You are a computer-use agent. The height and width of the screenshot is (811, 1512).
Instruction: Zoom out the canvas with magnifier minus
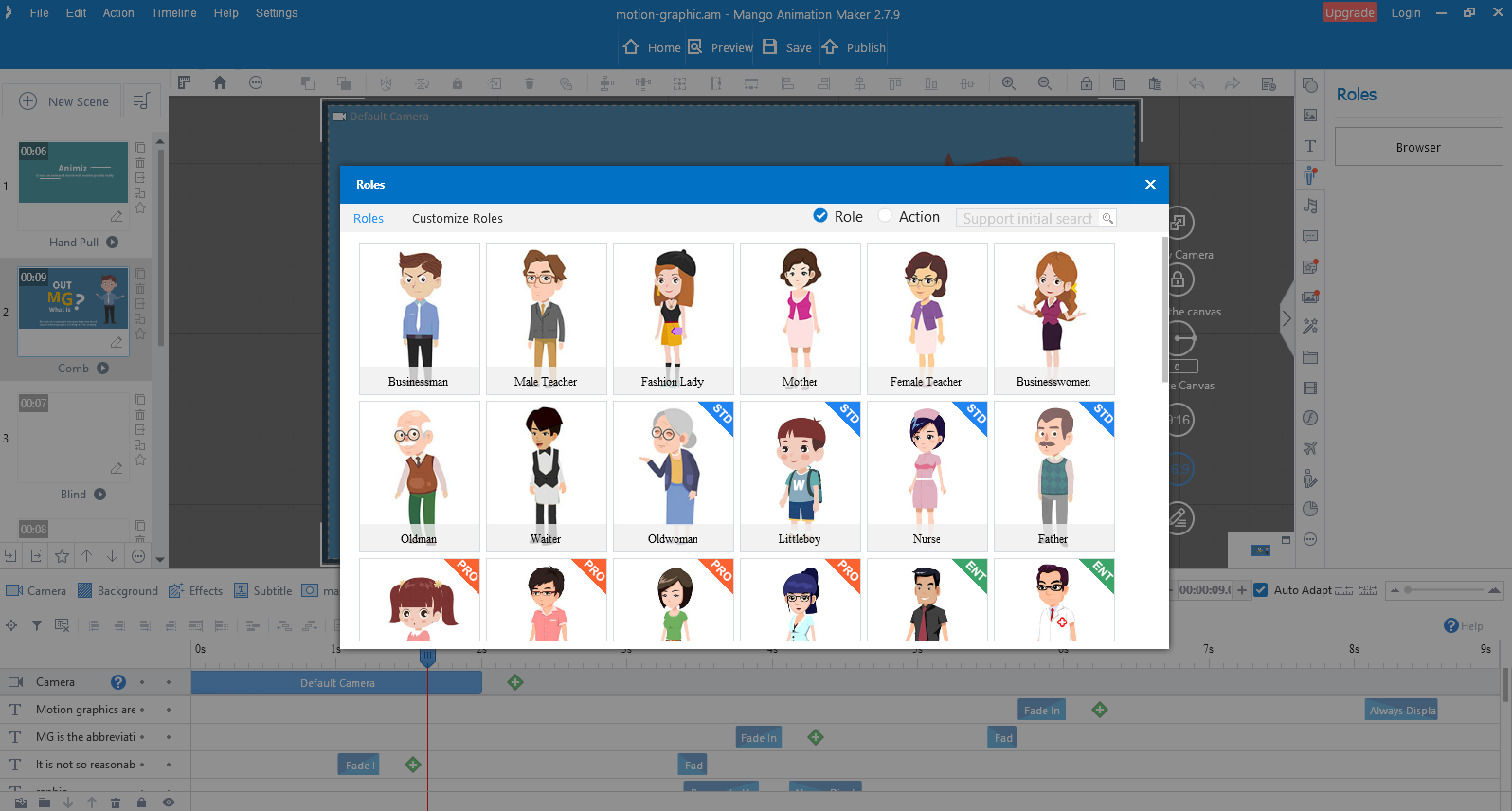(1045, 83)
